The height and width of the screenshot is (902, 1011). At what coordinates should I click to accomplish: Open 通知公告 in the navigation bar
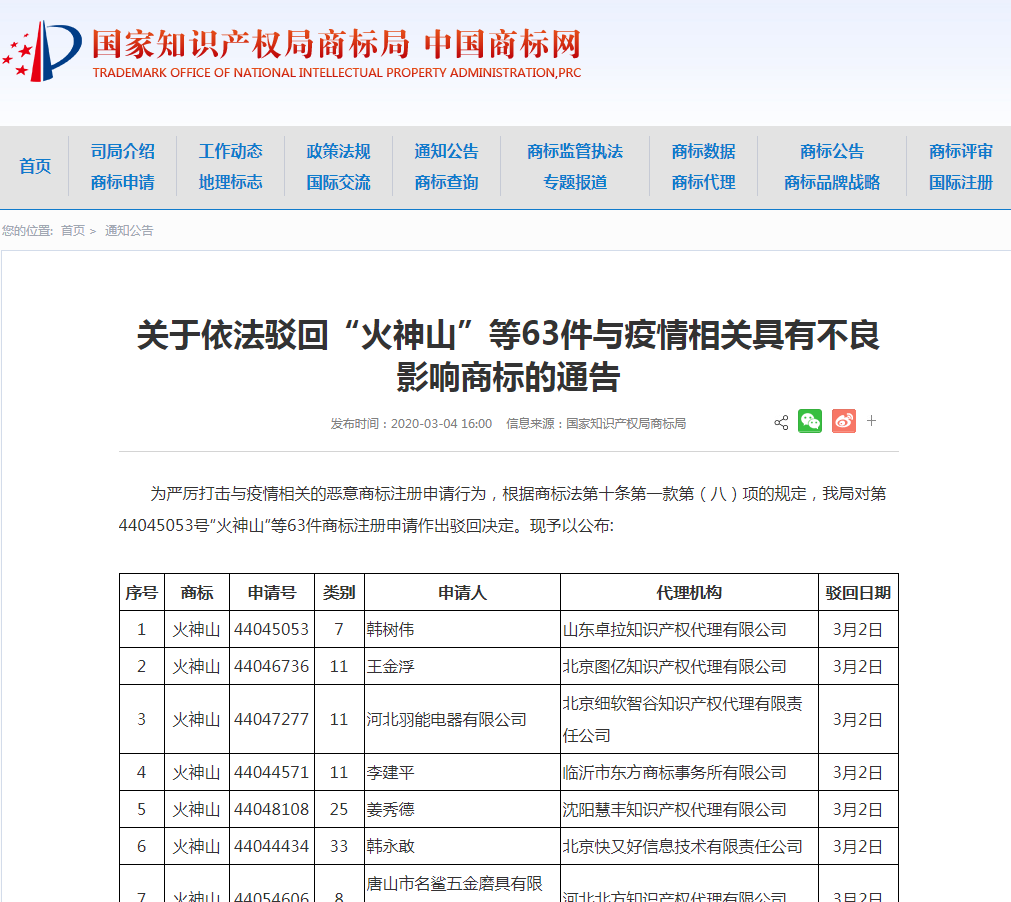click(x=446, y=151)
